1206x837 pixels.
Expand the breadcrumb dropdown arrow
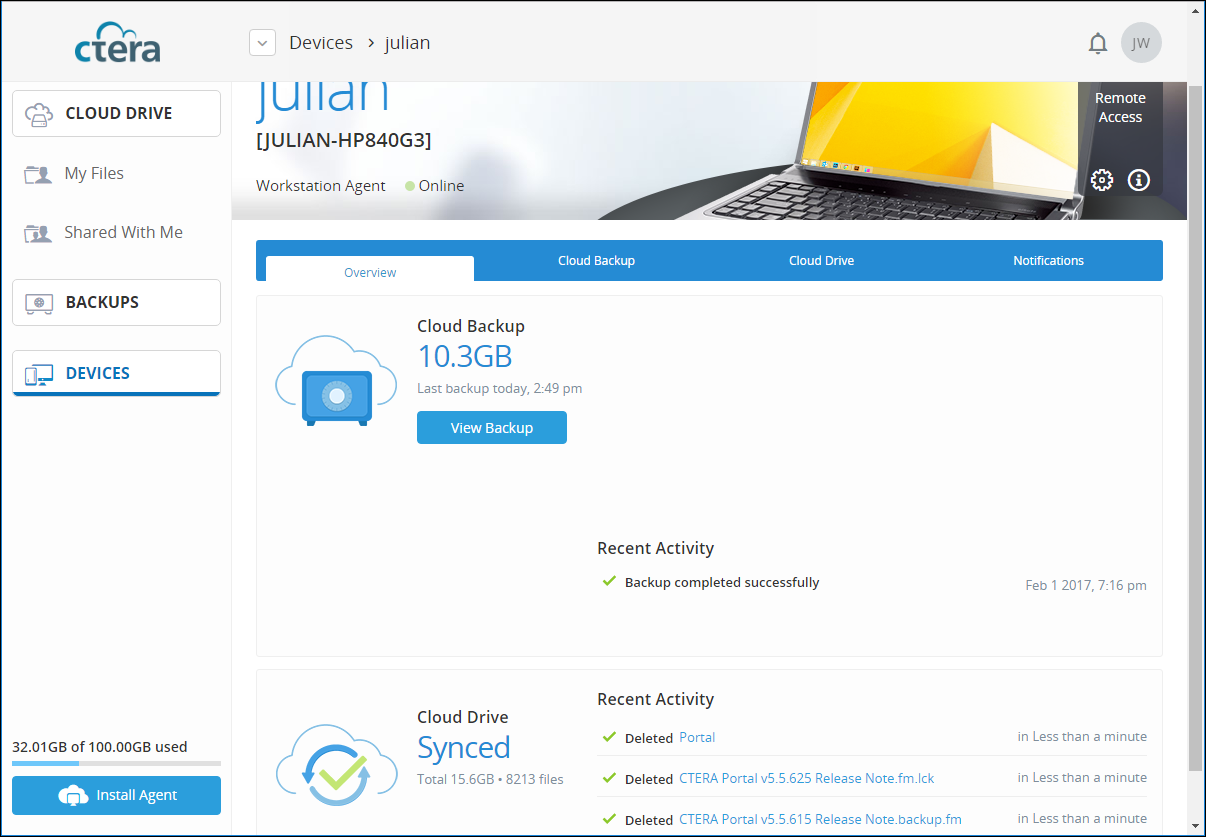pos(262,43)
